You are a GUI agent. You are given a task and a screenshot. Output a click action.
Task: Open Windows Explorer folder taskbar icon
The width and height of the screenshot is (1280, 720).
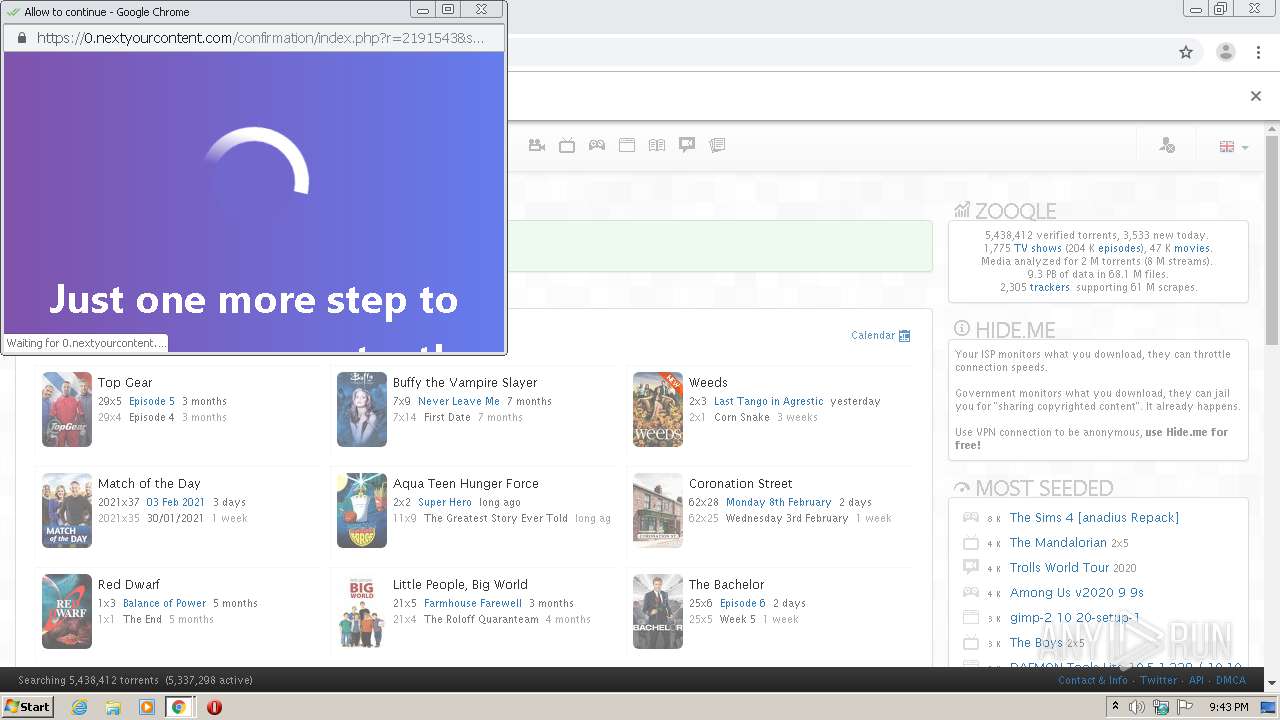[113, 707]
